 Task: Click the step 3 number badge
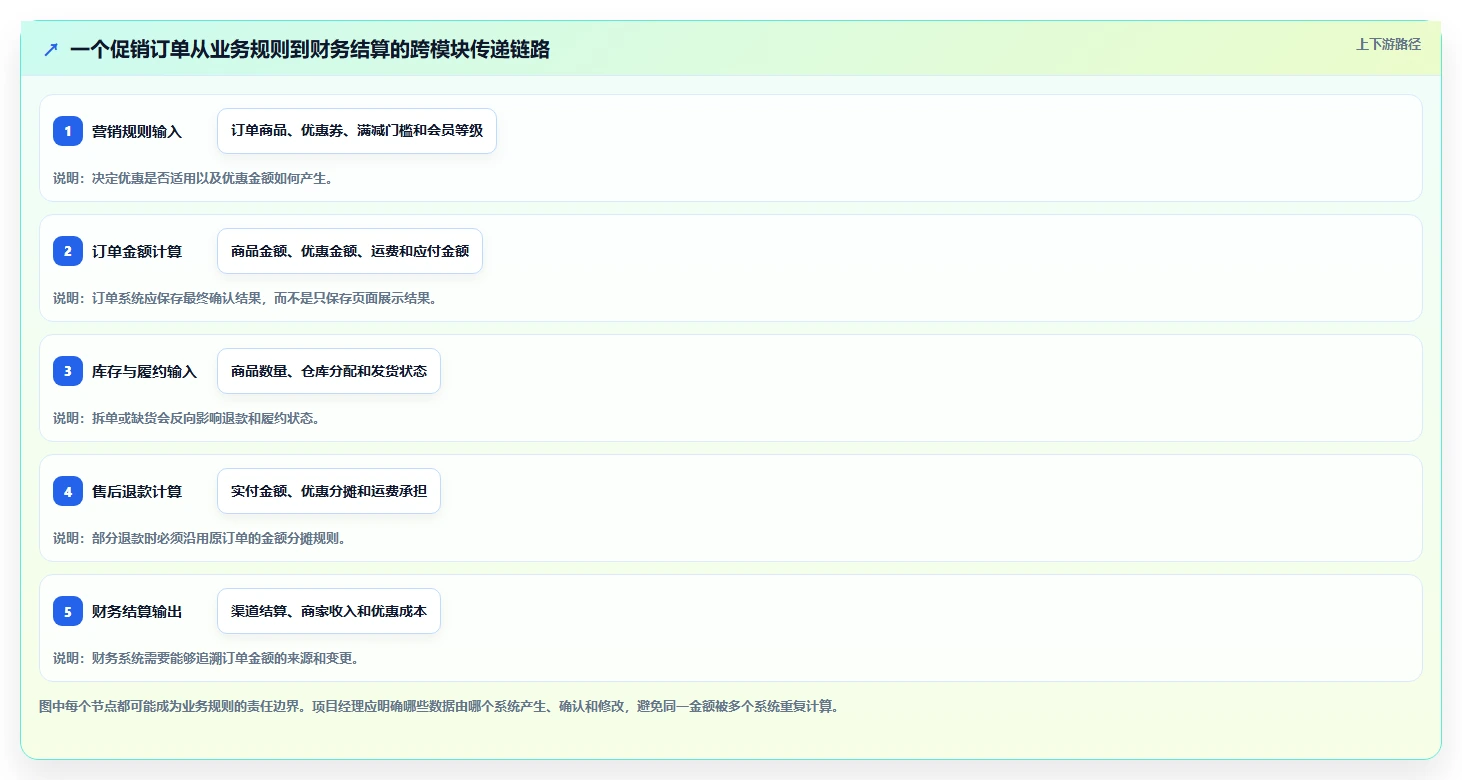pyautogui.click(x=68, y=371)
